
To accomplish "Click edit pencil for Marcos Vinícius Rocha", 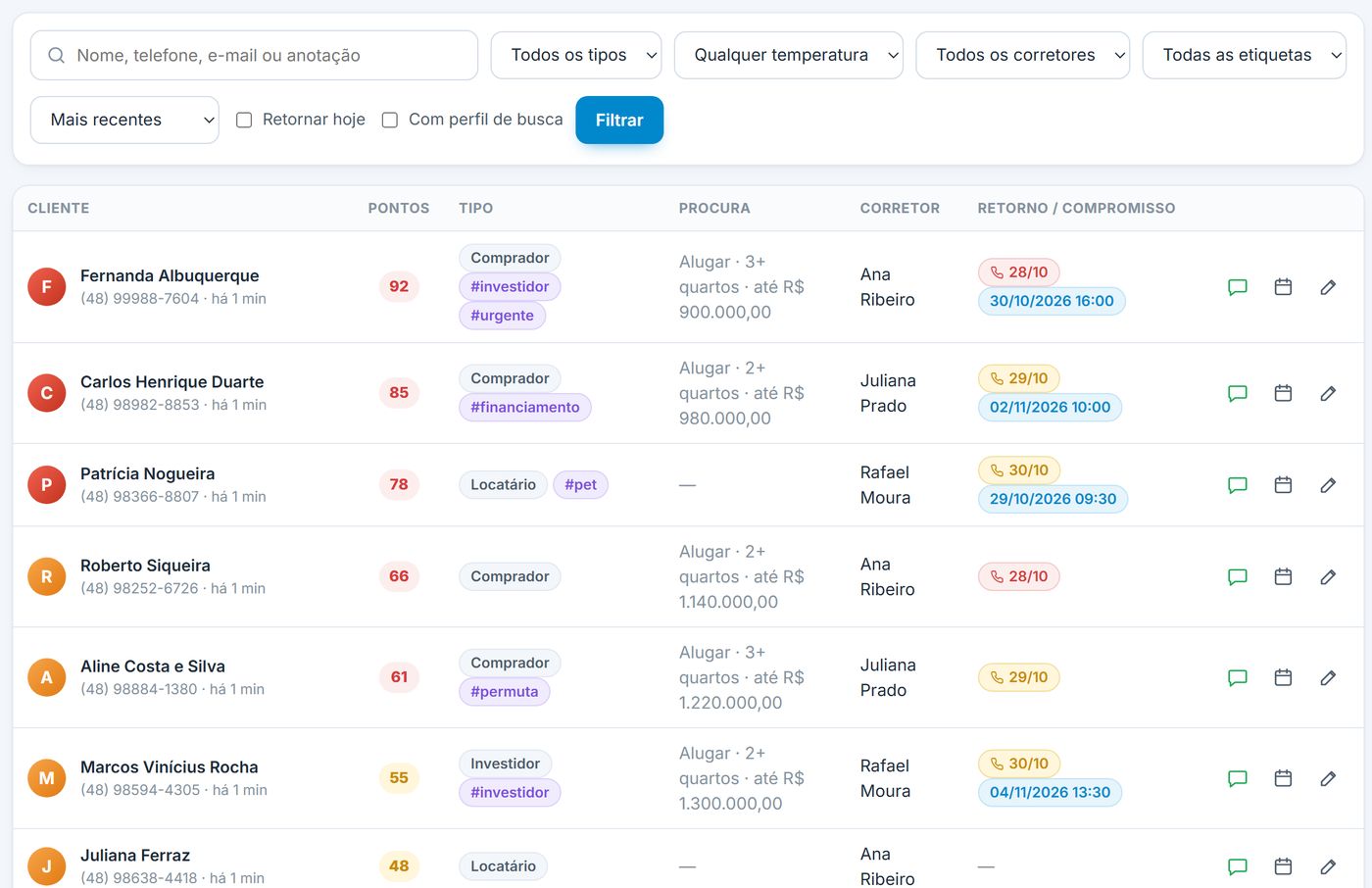I will tap(1328, 778).
